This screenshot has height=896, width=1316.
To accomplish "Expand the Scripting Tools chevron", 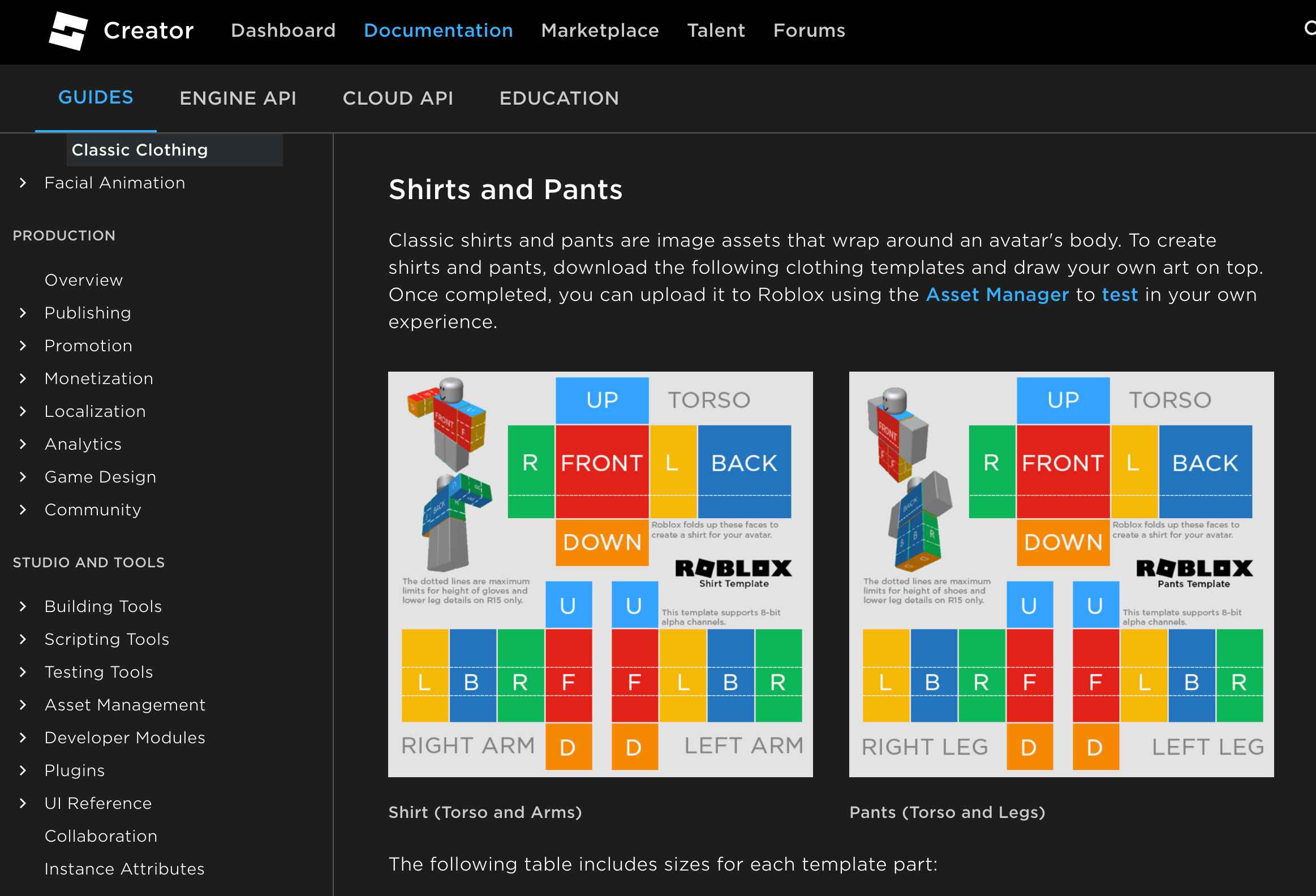I will point(23,639).
